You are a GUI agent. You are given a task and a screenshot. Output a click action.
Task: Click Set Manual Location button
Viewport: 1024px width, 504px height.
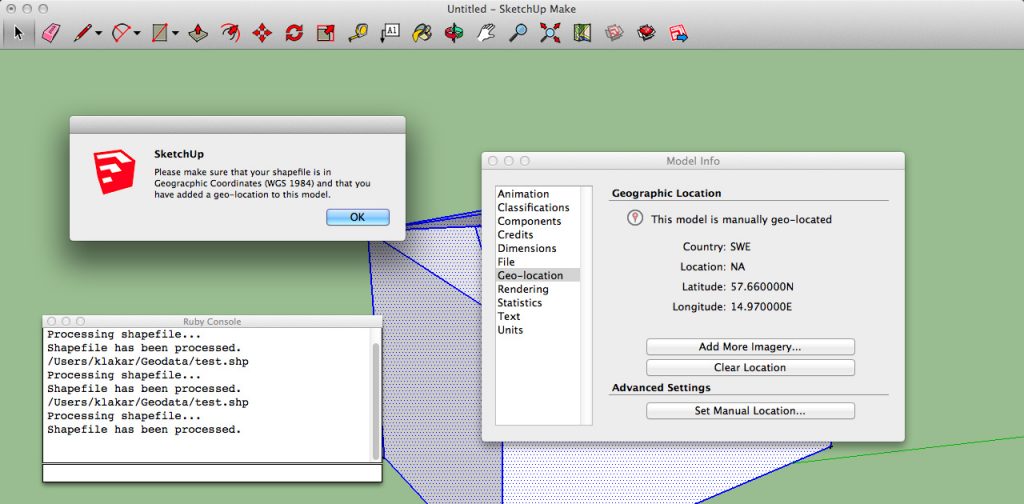(750, 411)
